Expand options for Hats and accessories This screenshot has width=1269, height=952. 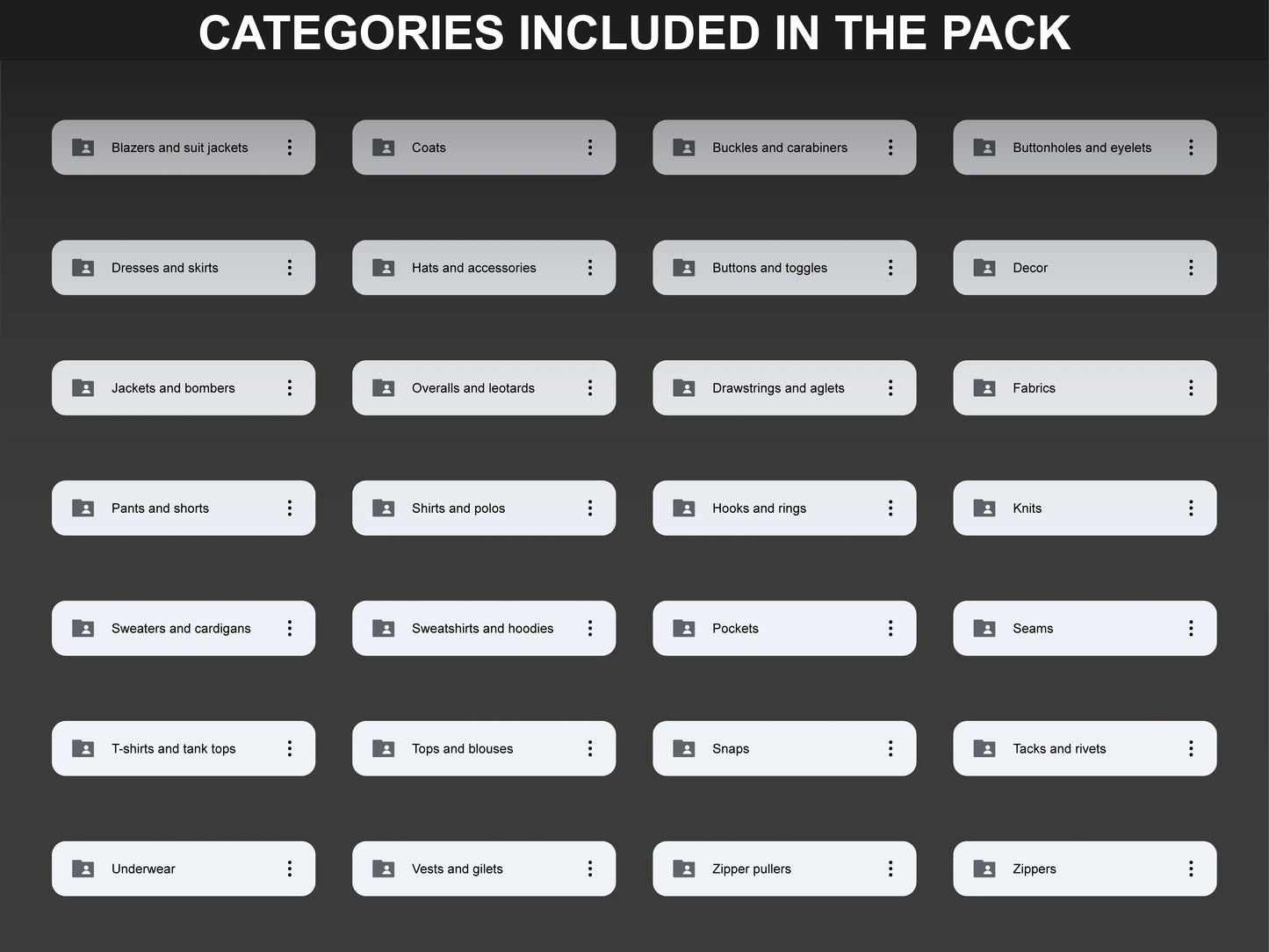pos(590,267)
